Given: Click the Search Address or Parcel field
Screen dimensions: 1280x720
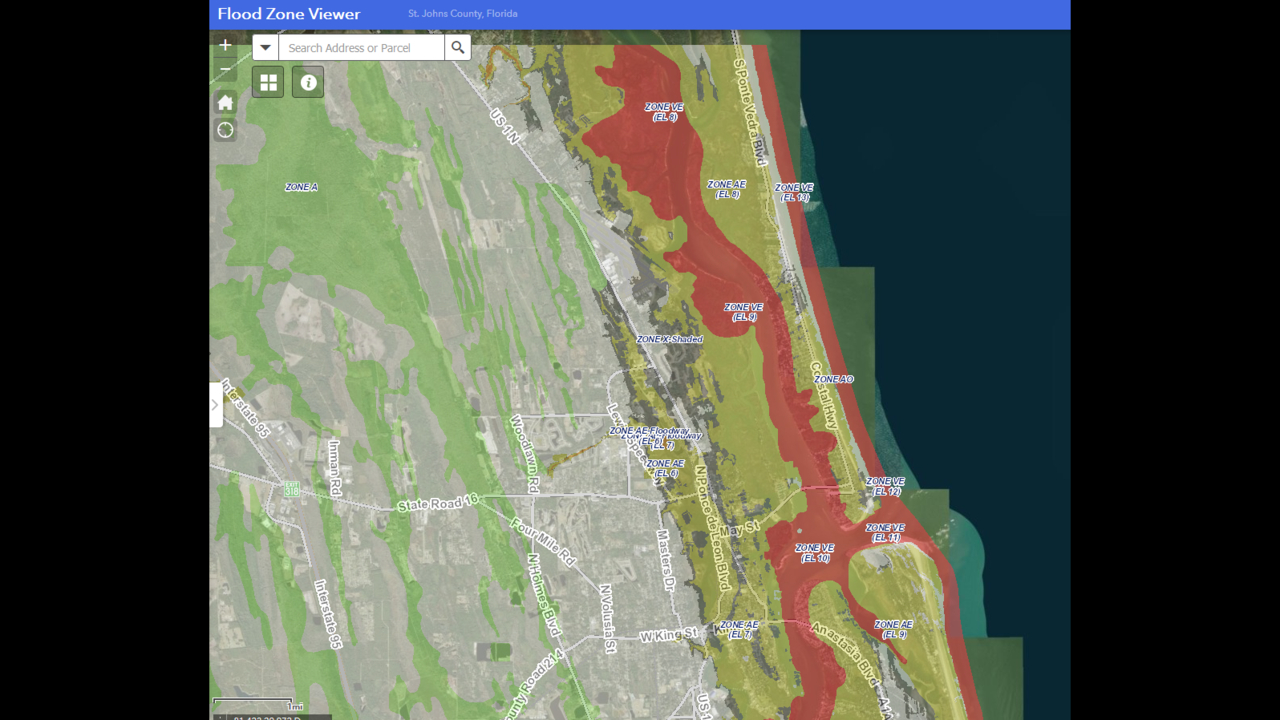Looking at the screenshot, I should pos(361,47).
